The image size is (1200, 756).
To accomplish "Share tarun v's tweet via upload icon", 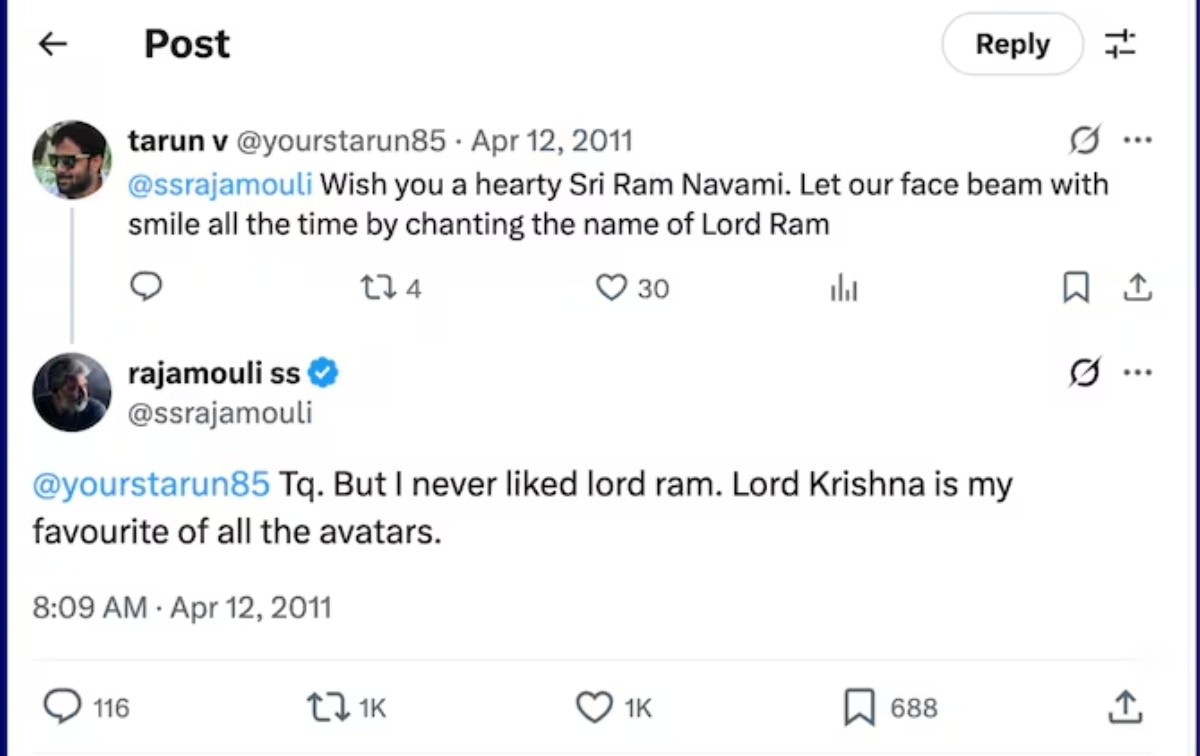I will (x=1137, y=289).
